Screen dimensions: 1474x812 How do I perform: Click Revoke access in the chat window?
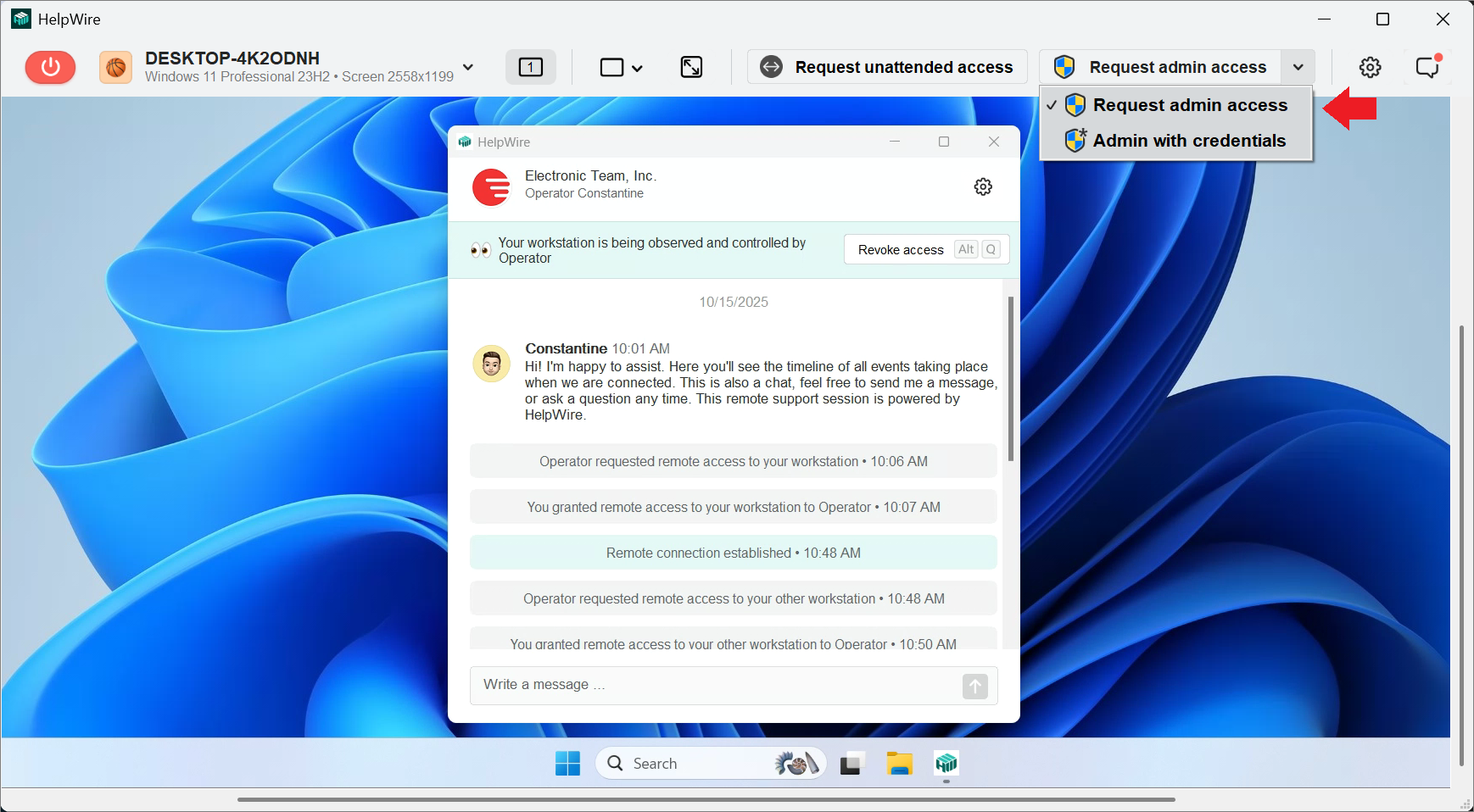(x=901, y=249)
